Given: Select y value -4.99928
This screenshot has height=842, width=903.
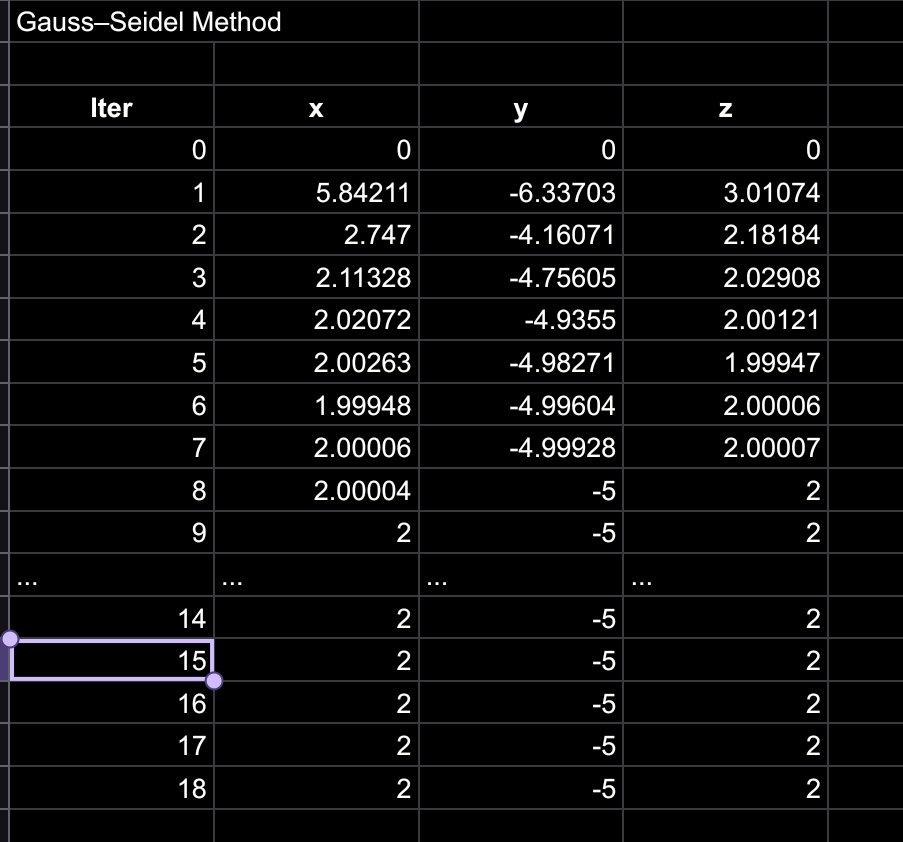Looking at the screenshot, I should point(521,447).
